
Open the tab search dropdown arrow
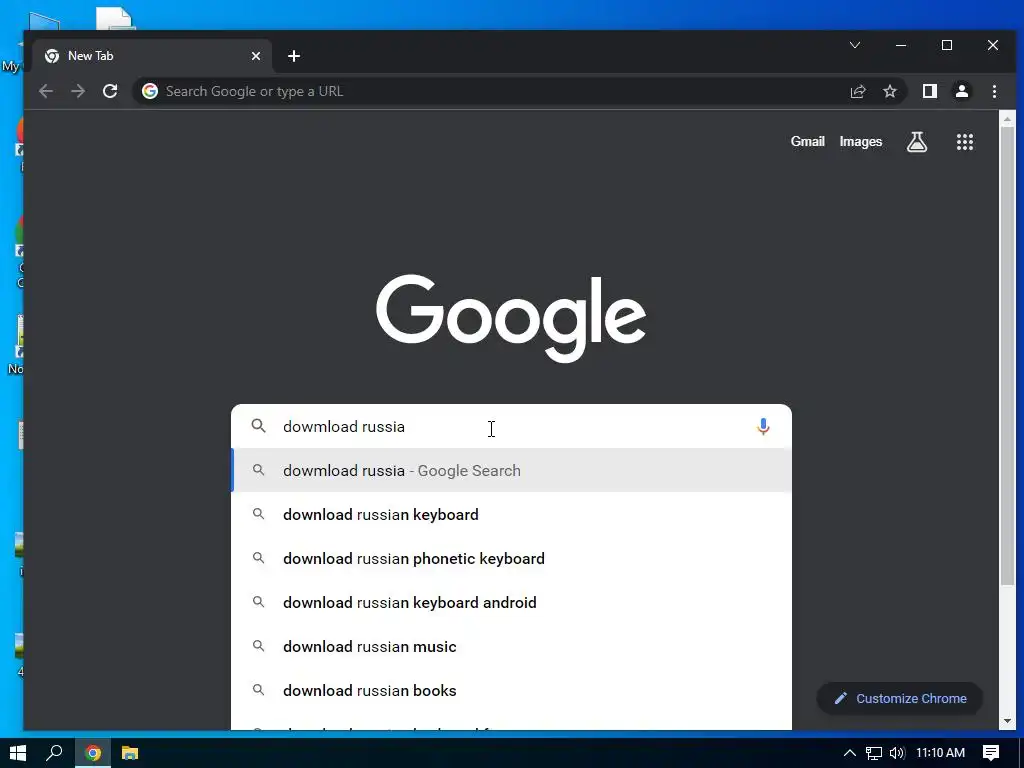(x=854, y=45)
